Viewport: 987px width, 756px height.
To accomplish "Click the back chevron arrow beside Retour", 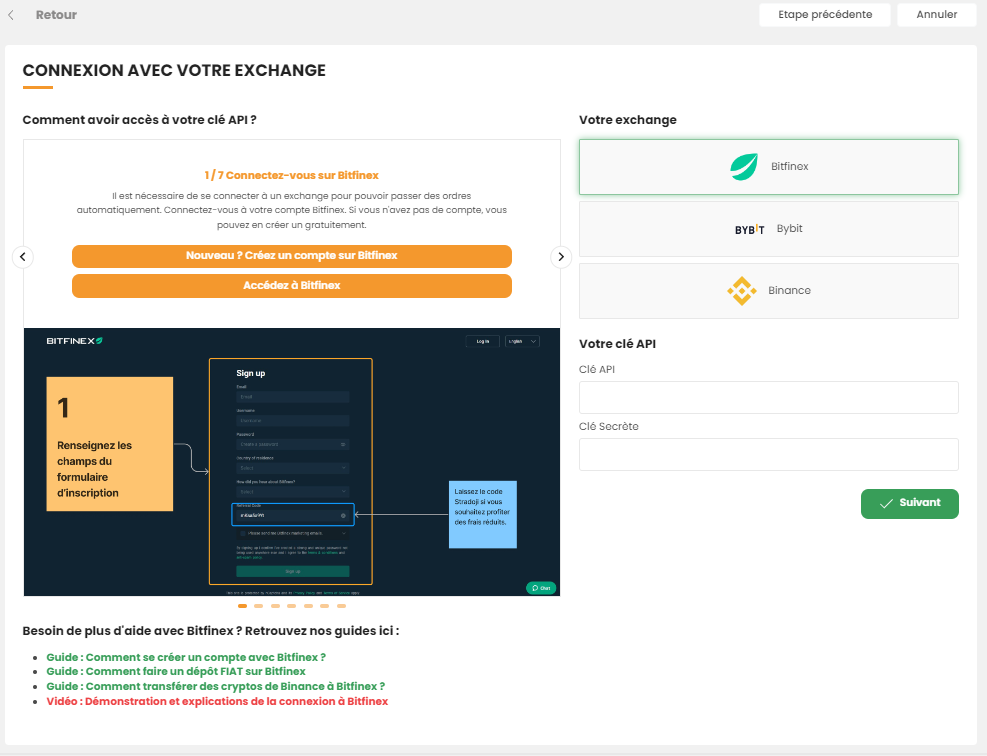I will [x=11, y=14].
